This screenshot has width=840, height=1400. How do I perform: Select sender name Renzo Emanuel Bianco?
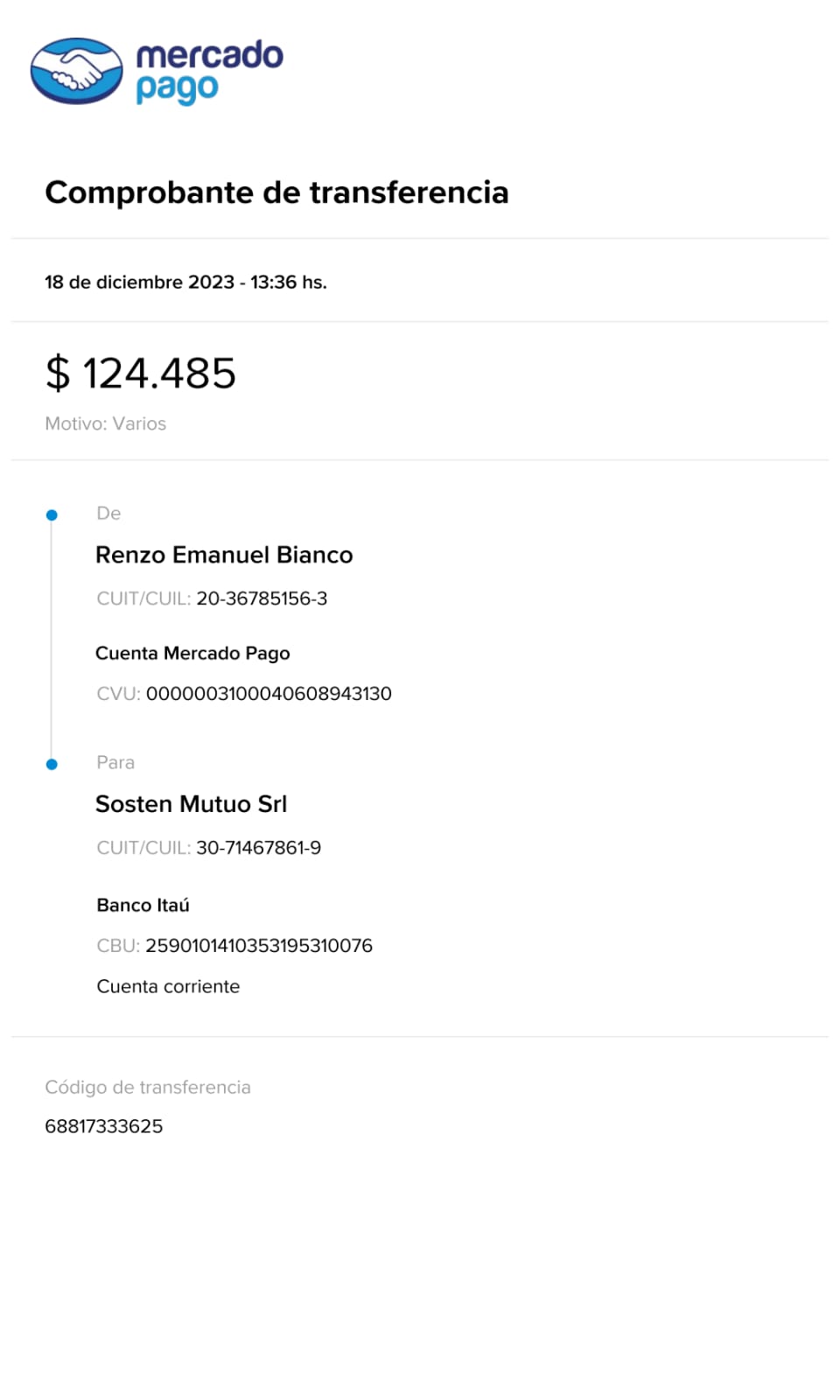224,555
